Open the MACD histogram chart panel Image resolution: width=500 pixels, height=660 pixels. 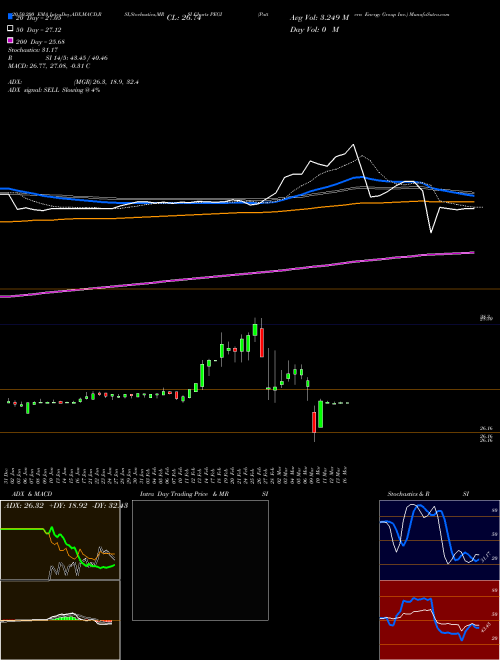point(60,620)
